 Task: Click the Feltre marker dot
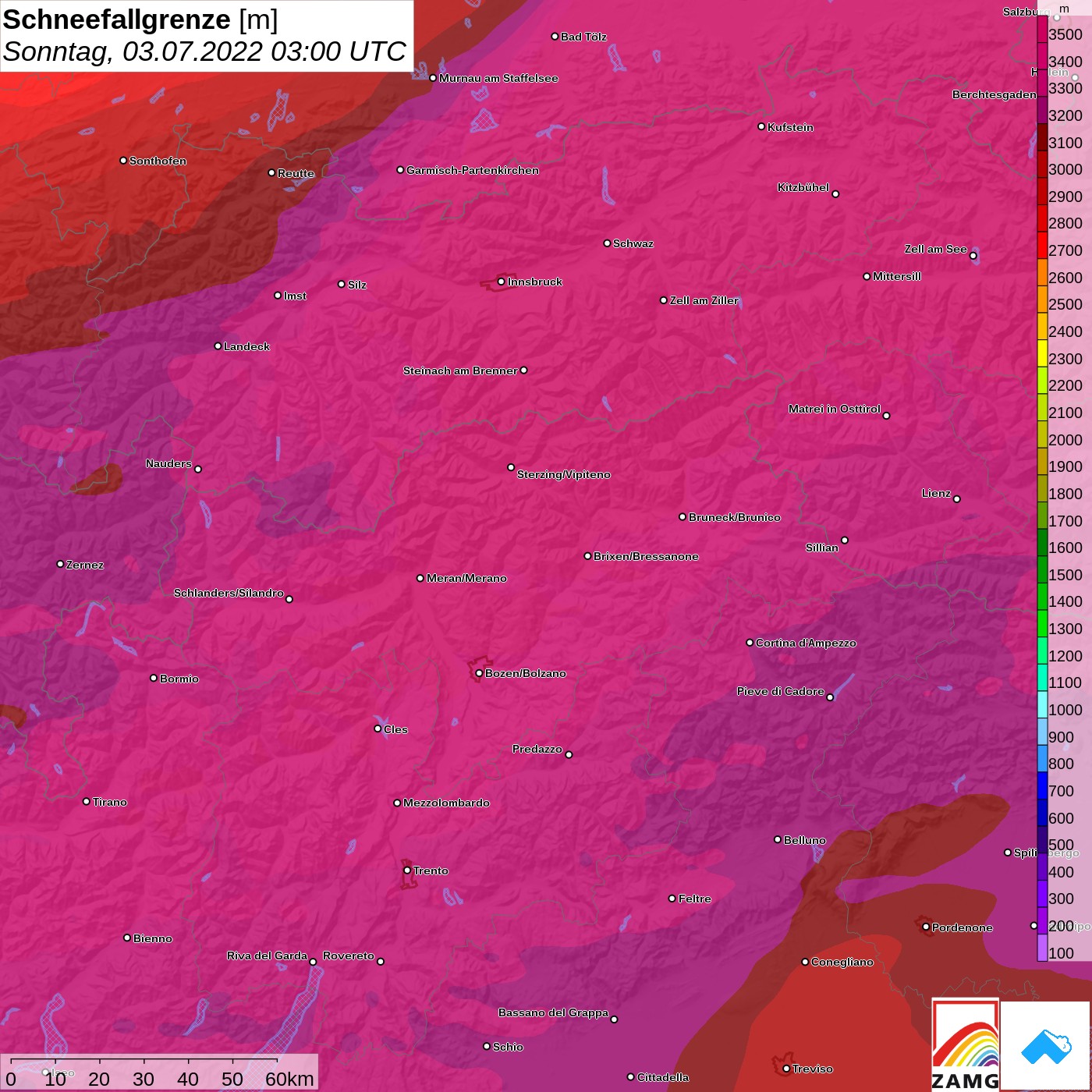(x=672, y=899)
